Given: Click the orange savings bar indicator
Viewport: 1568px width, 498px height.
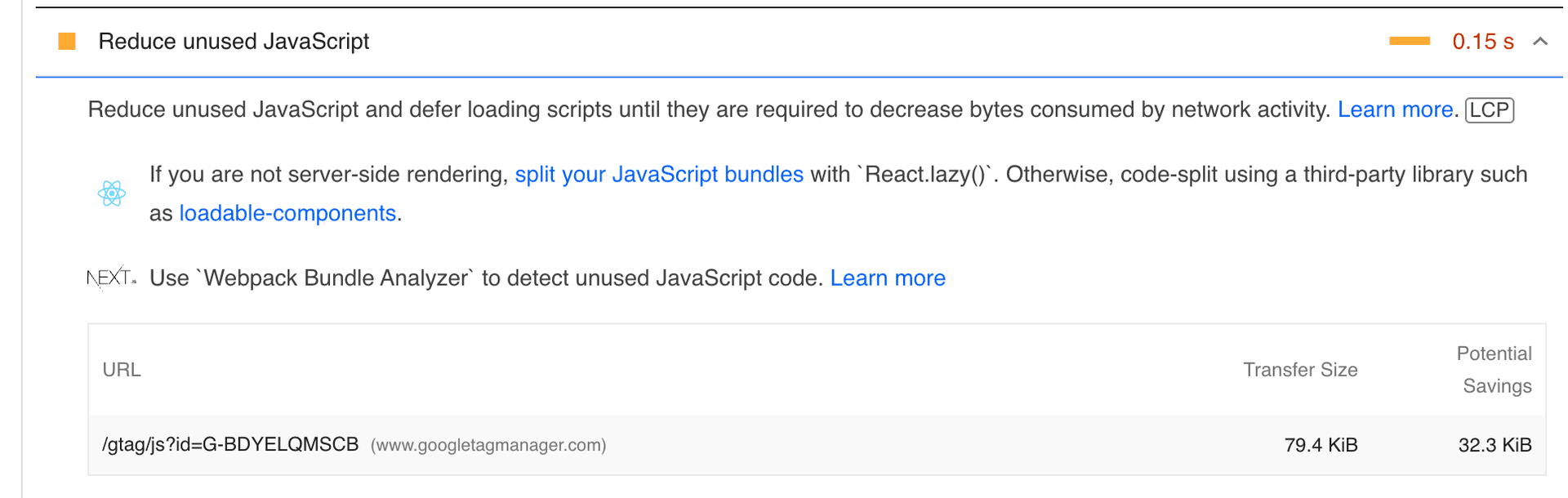Looking at the screenshot, I should point(1410,41).
